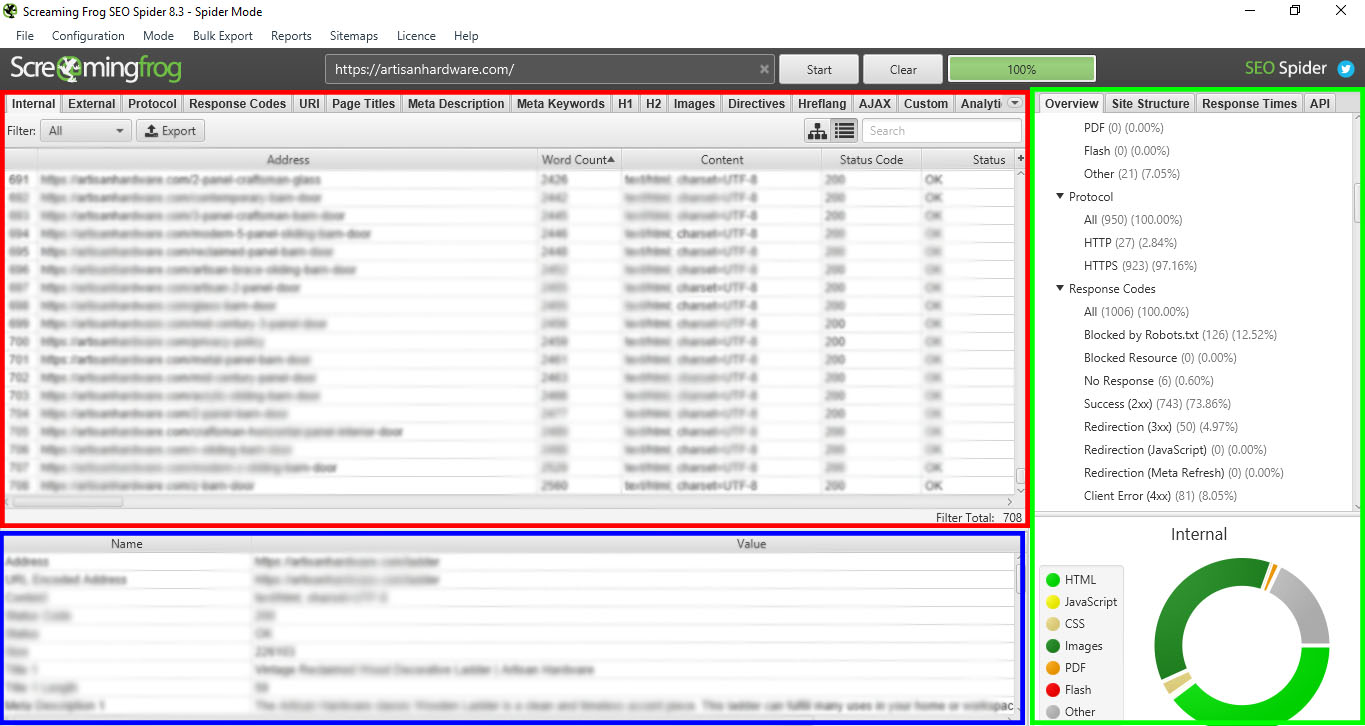Screen dimensions: 1365x726
Task: Switch to the External tab
Action: pyautogui.click(x=92, y=104)
